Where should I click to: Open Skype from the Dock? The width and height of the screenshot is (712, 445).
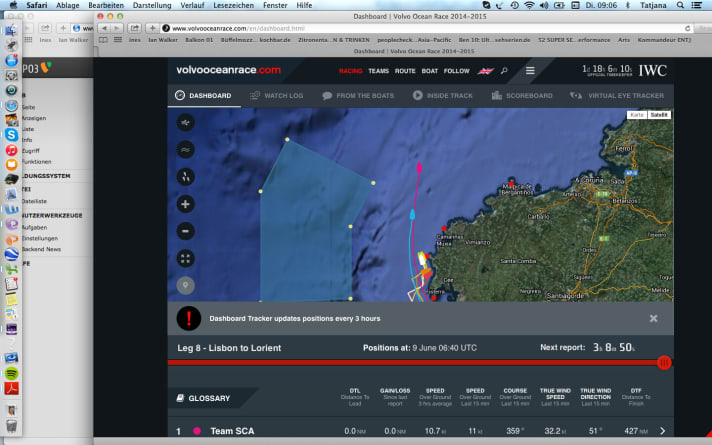(x=11, y=135)
